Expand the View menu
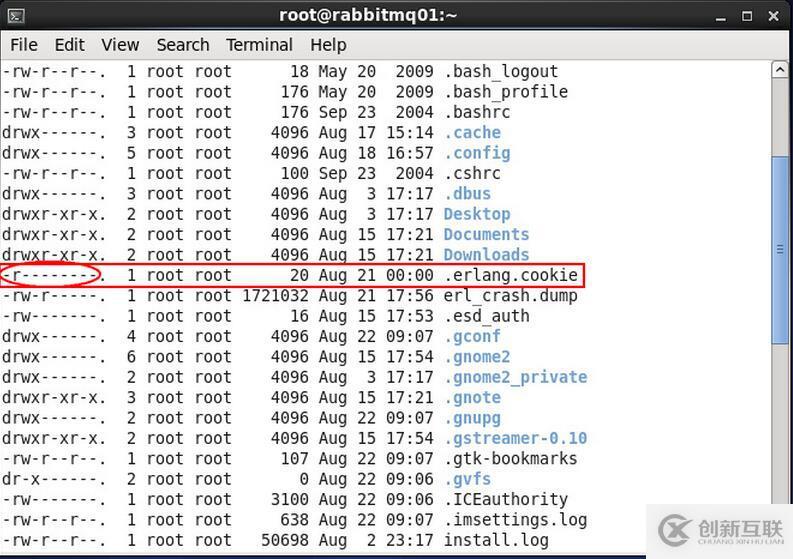The height and width of the screenshot is (559, 793). pyautogui.click(x=120, y=45)
